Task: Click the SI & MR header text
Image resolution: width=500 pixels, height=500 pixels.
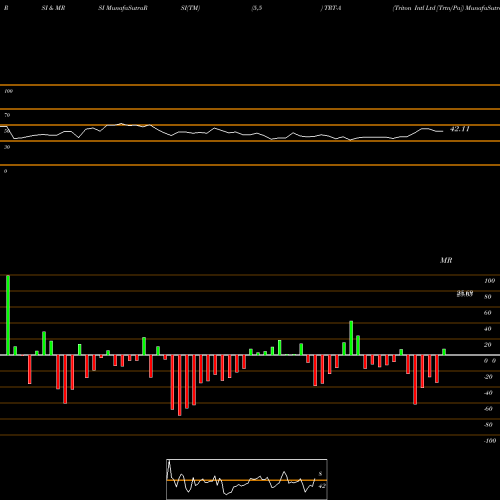Action: pos(53,8)
